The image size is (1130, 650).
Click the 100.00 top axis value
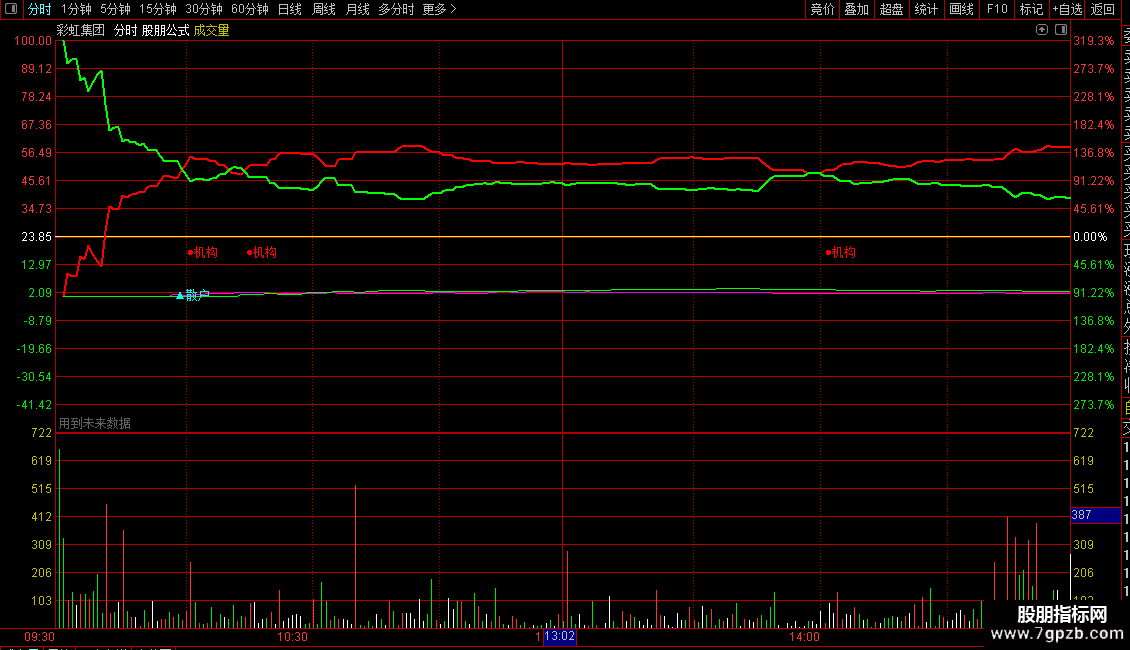click(33, 41)
